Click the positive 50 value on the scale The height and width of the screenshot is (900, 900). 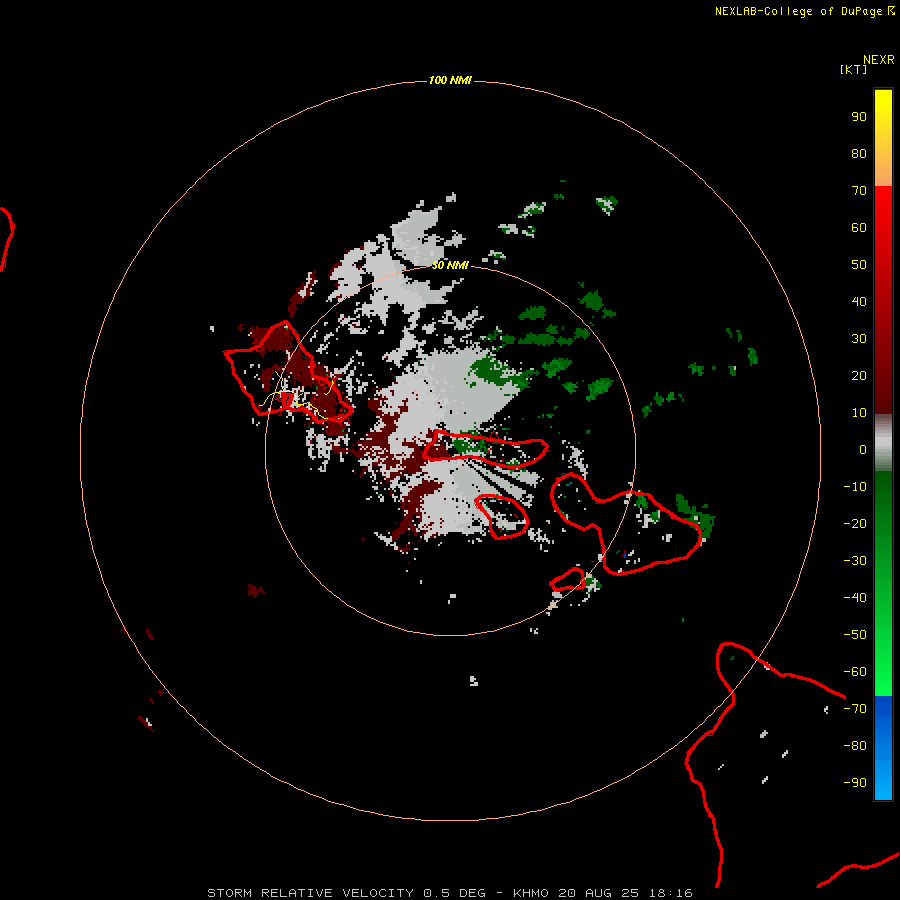(859, 265)
